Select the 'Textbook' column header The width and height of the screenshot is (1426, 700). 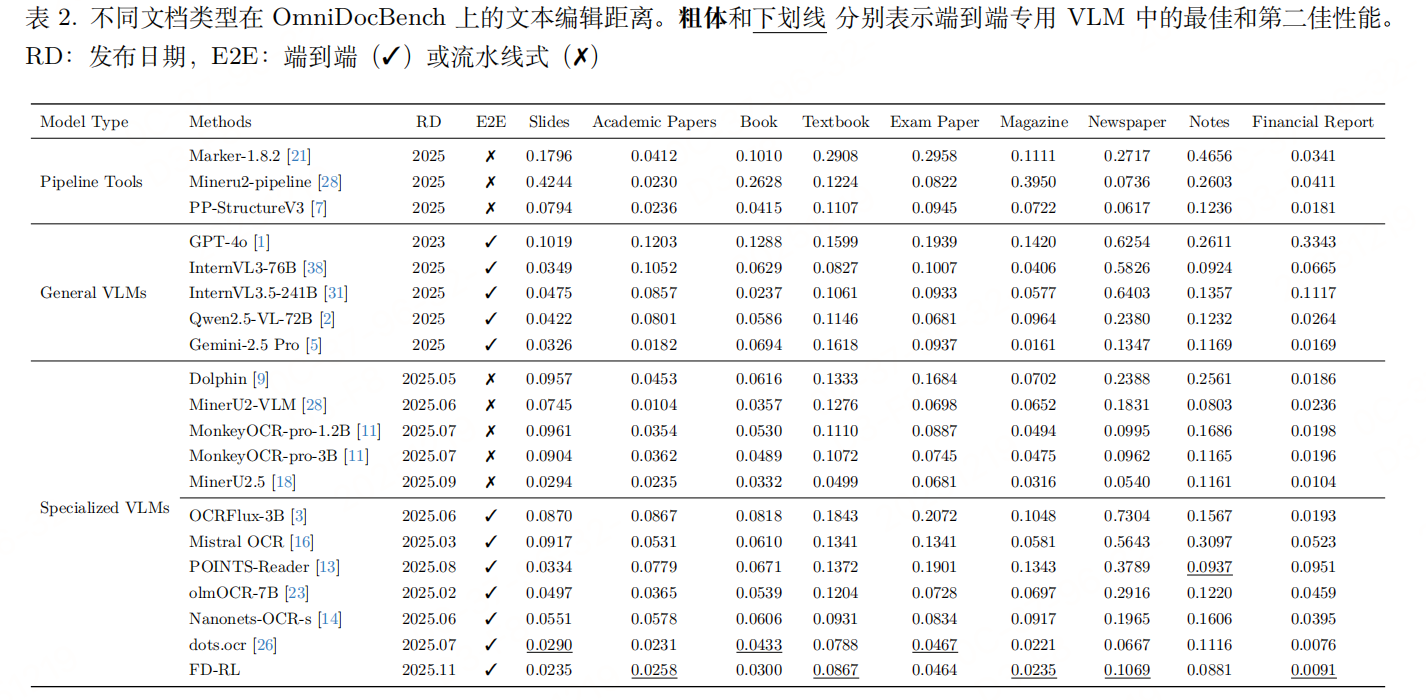point(836,122)
